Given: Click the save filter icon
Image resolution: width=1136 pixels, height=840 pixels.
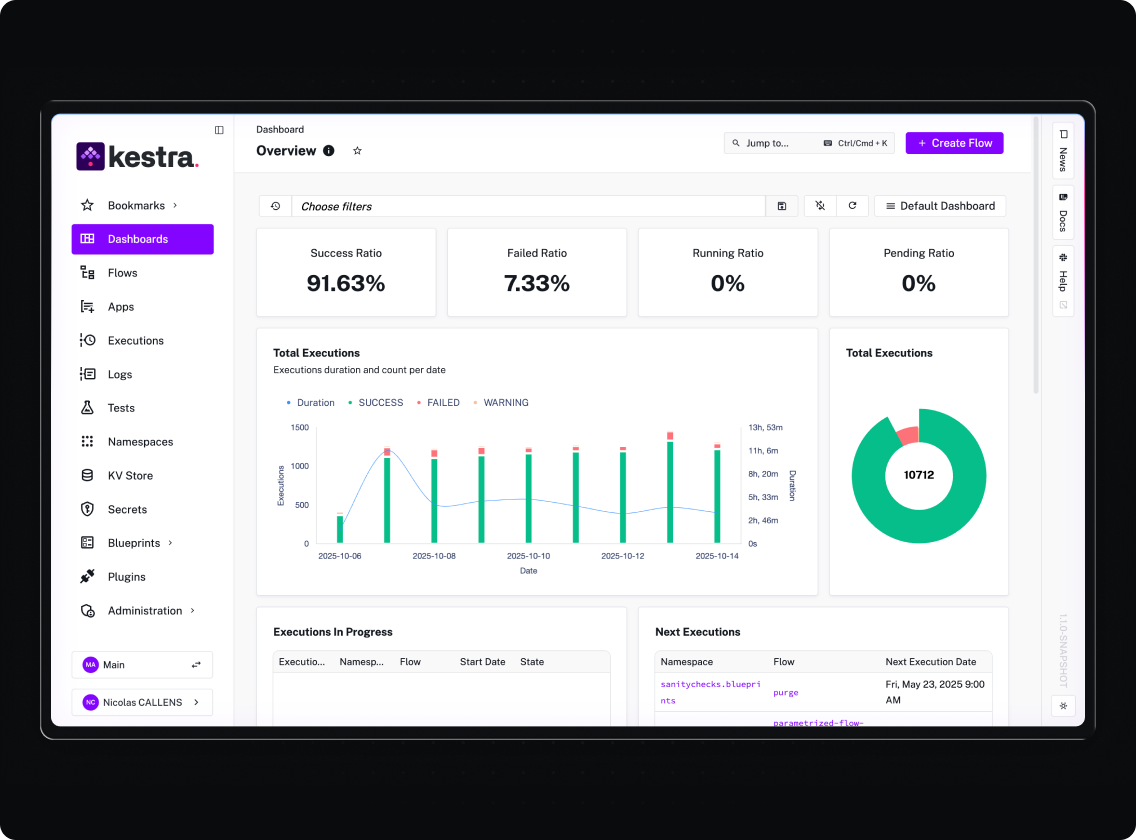Looking at the screenshot, I should pyautogui.click(x=782, y=206).
